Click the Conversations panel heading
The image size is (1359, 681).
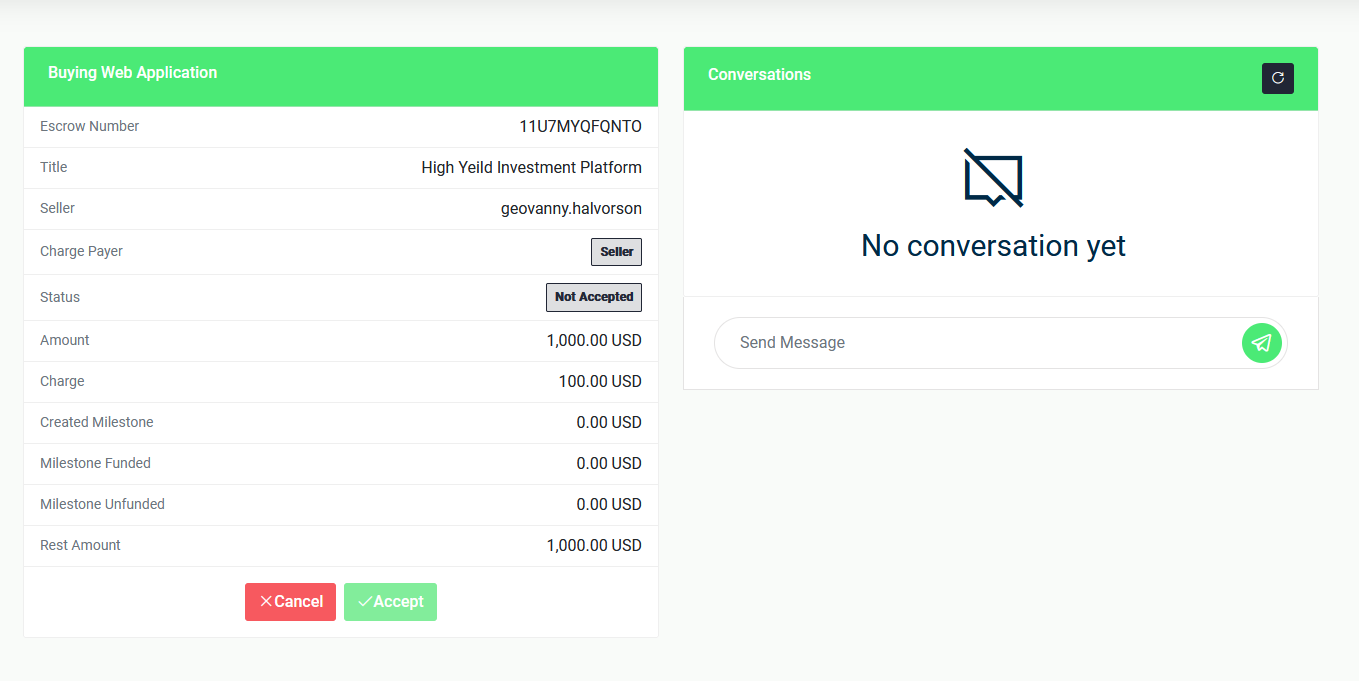[x=759, y=75]
